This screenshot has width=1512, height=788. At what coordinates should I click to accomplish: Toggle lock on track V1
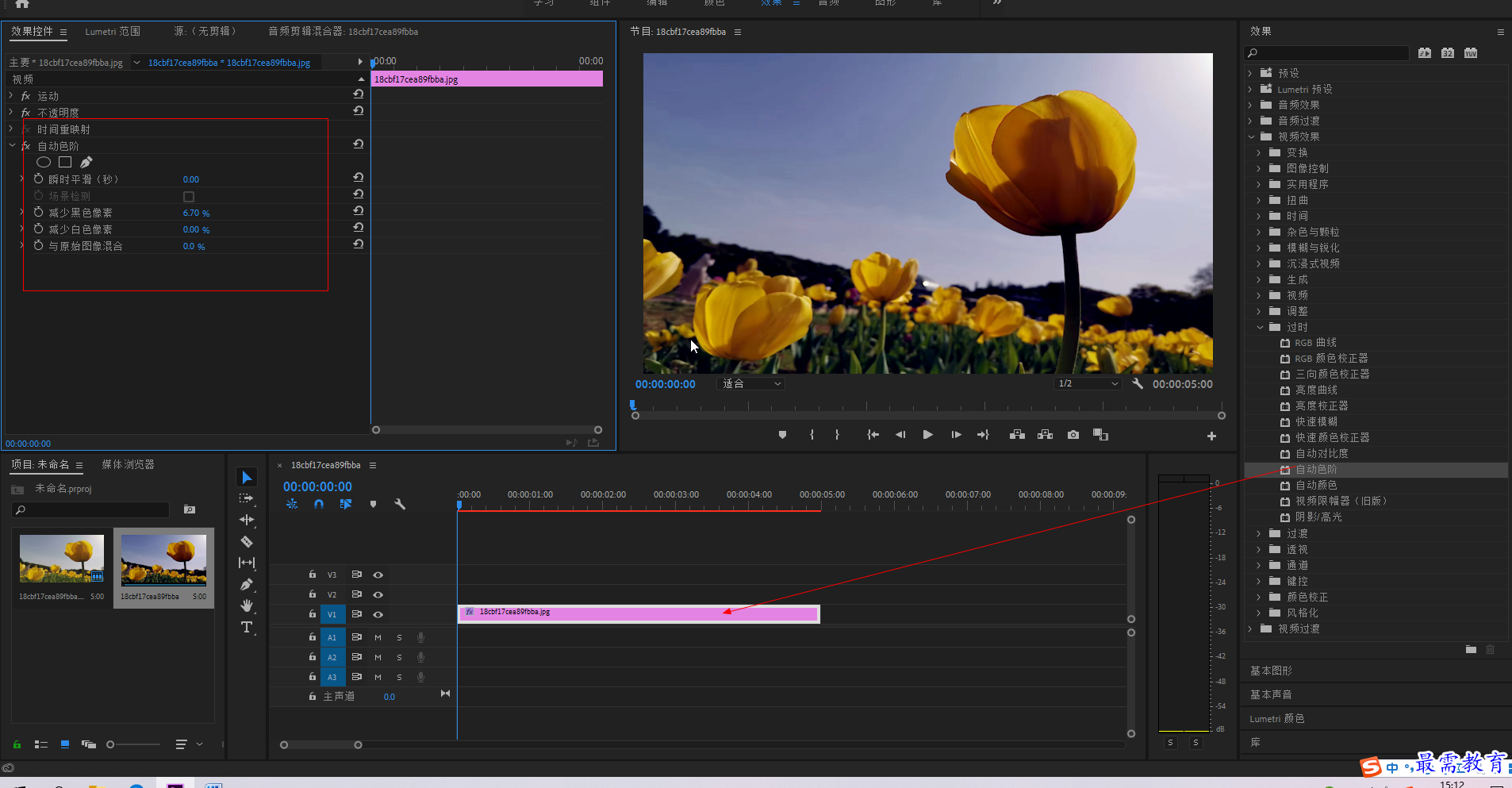313,613
